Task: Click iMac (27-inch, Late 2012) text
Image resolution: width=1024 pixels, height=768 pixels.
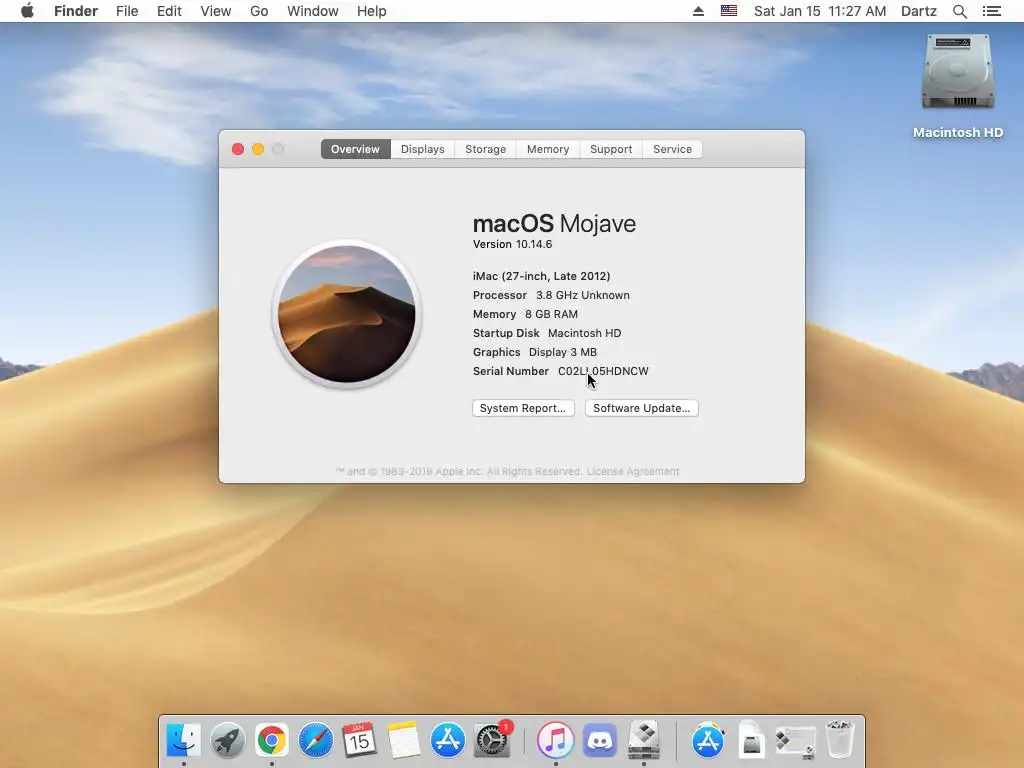Action: [x=541, y=276]
